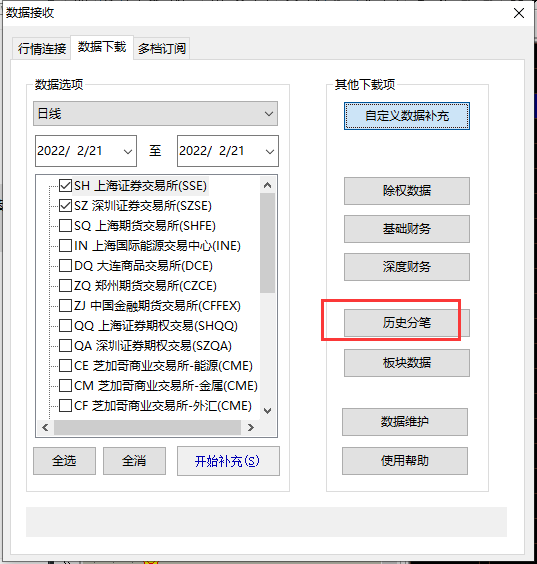Check IN 上海国际能源交易中心(INE)
Screen dimensions: 537x564
coord(65,246)
